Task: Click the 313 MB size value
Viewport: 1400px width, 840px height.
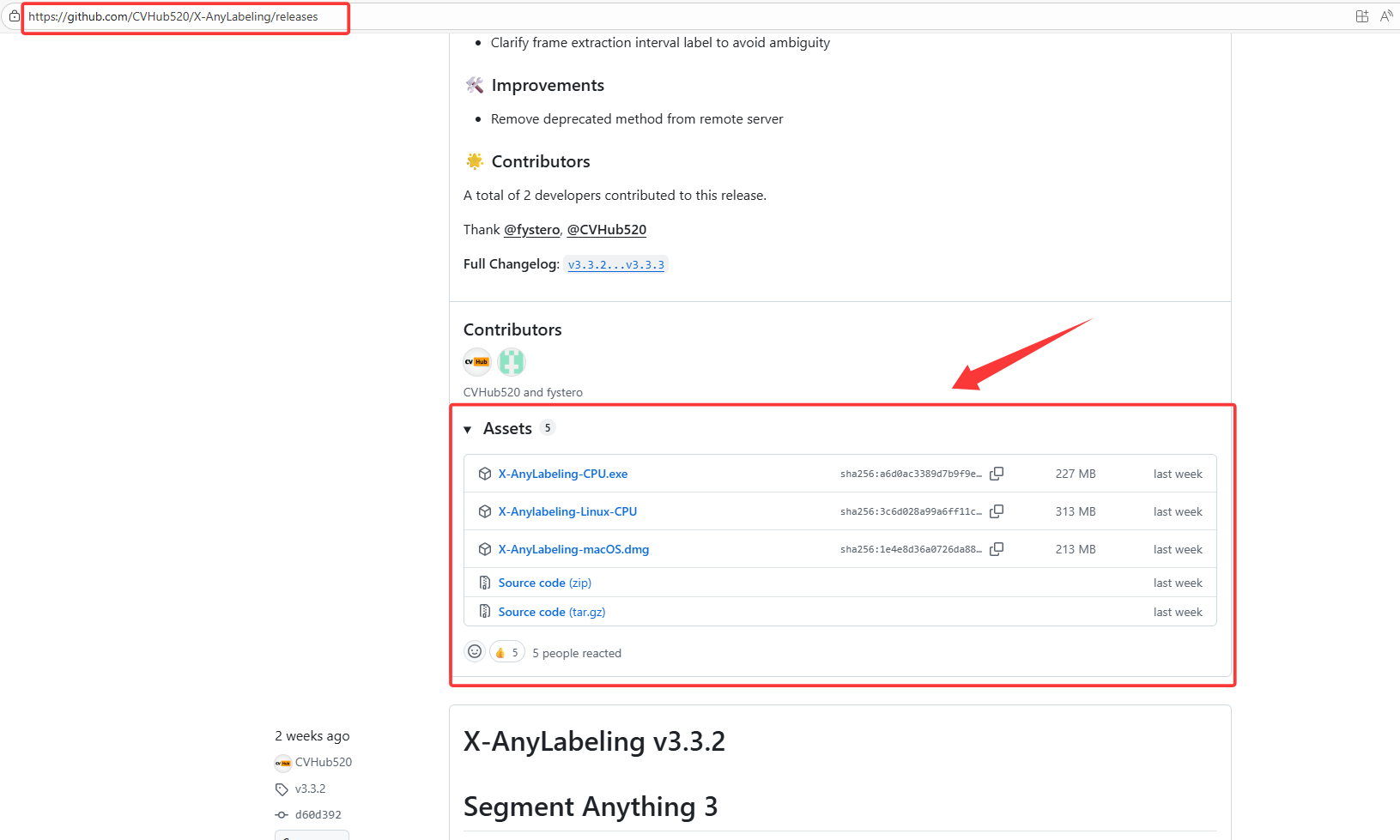Action: tap(1076, 511)
